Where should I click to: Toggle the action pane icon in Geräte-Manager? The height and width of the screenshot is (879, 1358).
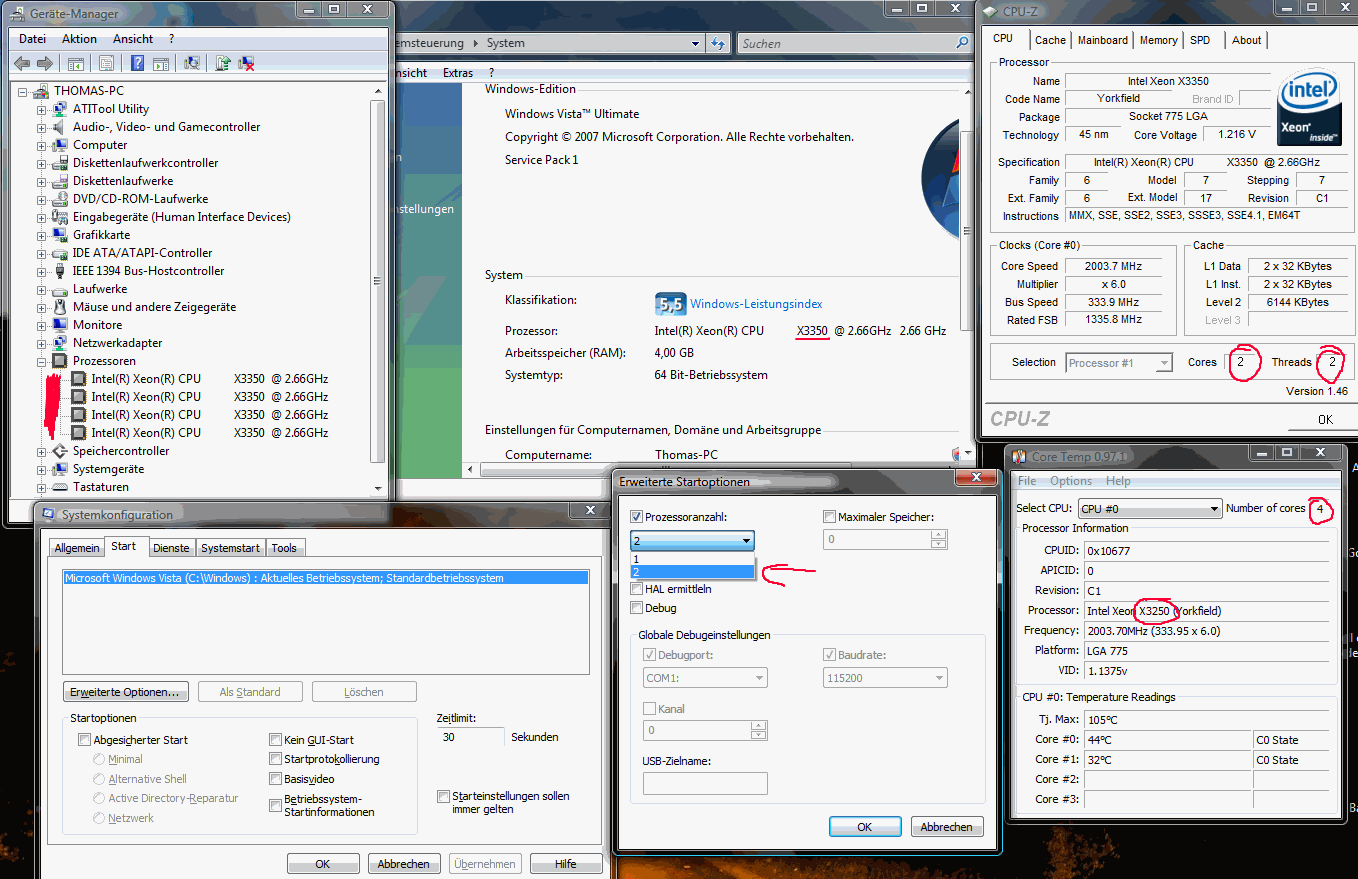click(x=160, y=63)
